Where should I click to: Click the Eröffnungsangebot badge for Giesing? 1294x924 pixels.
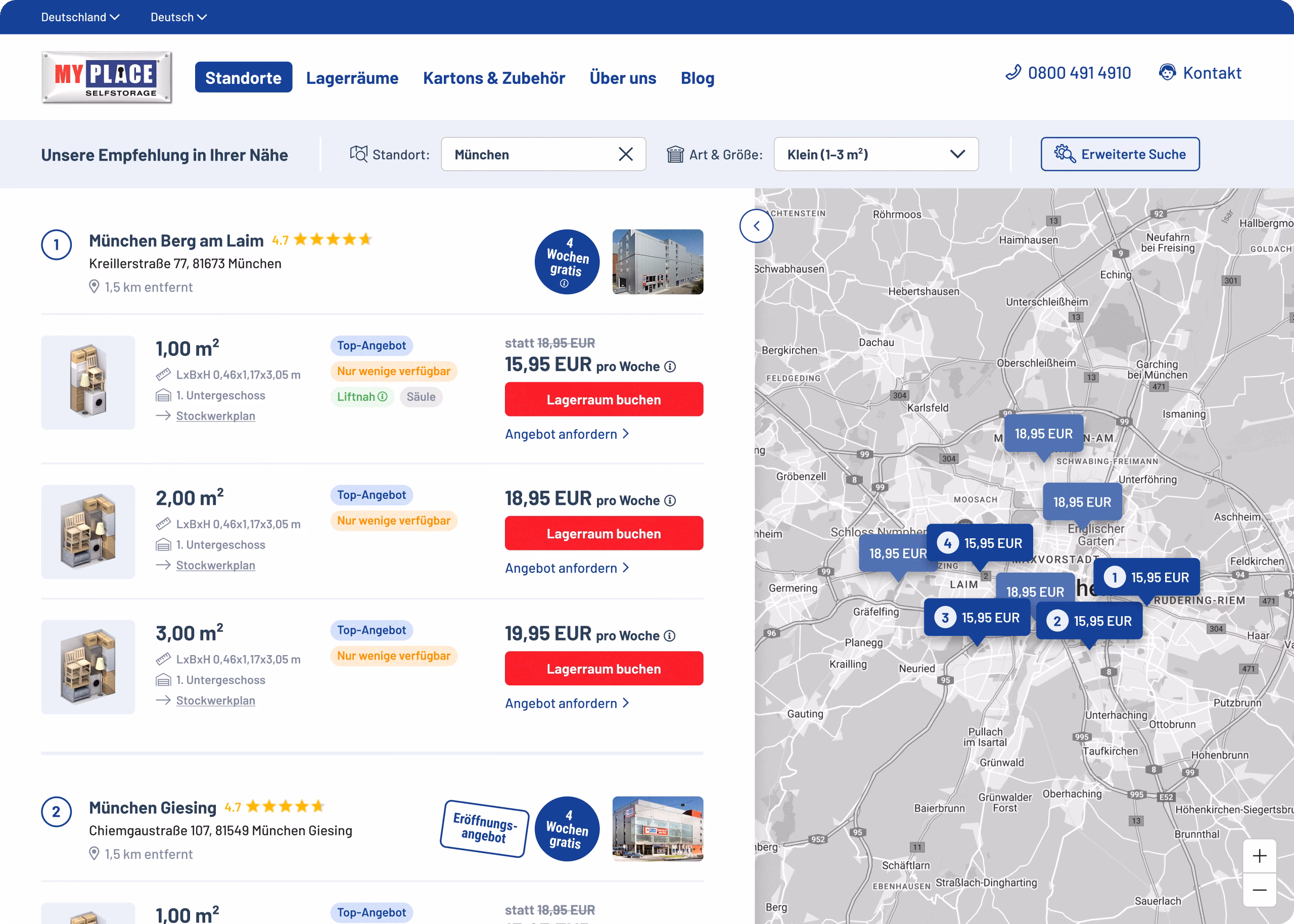tap(485, 828)
